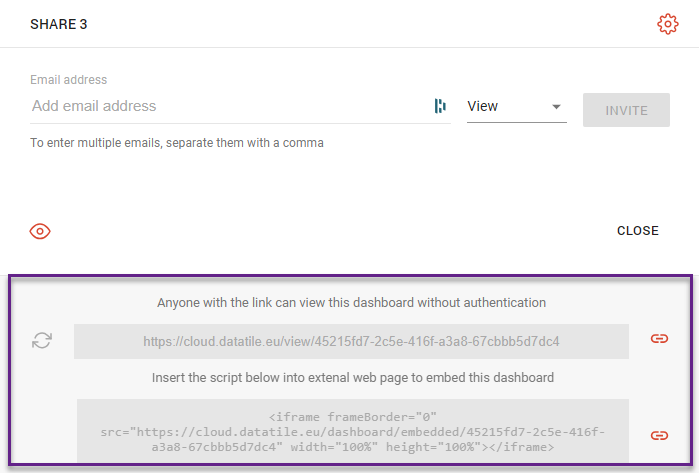The width and height of the screenshot is (699, 473).
Task: Select the cloud.datatile.eu view URL box
Action: pyautogui.click(x=351, y=341)
